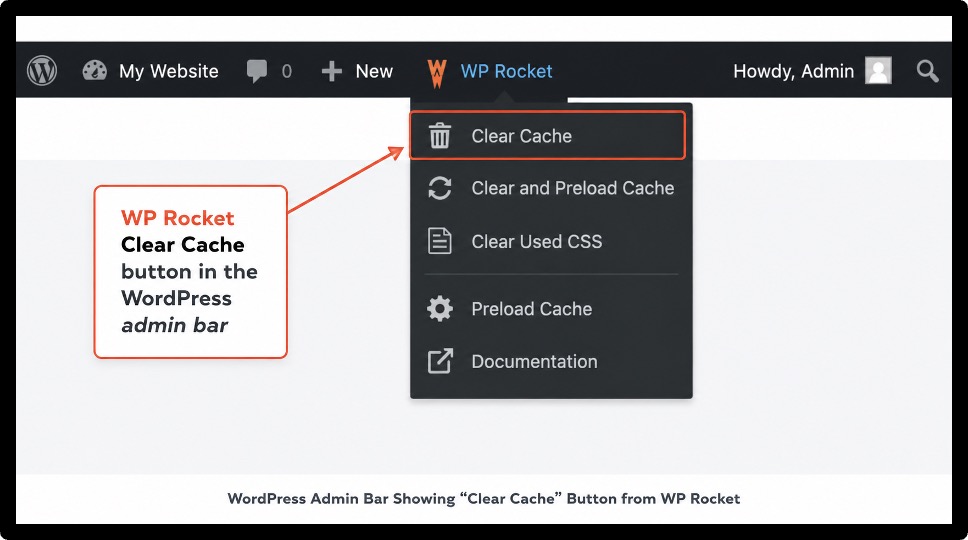The width and height of the screenshot is (968, 540).
Task: Click the search magnifier icon
Action: 927,71
